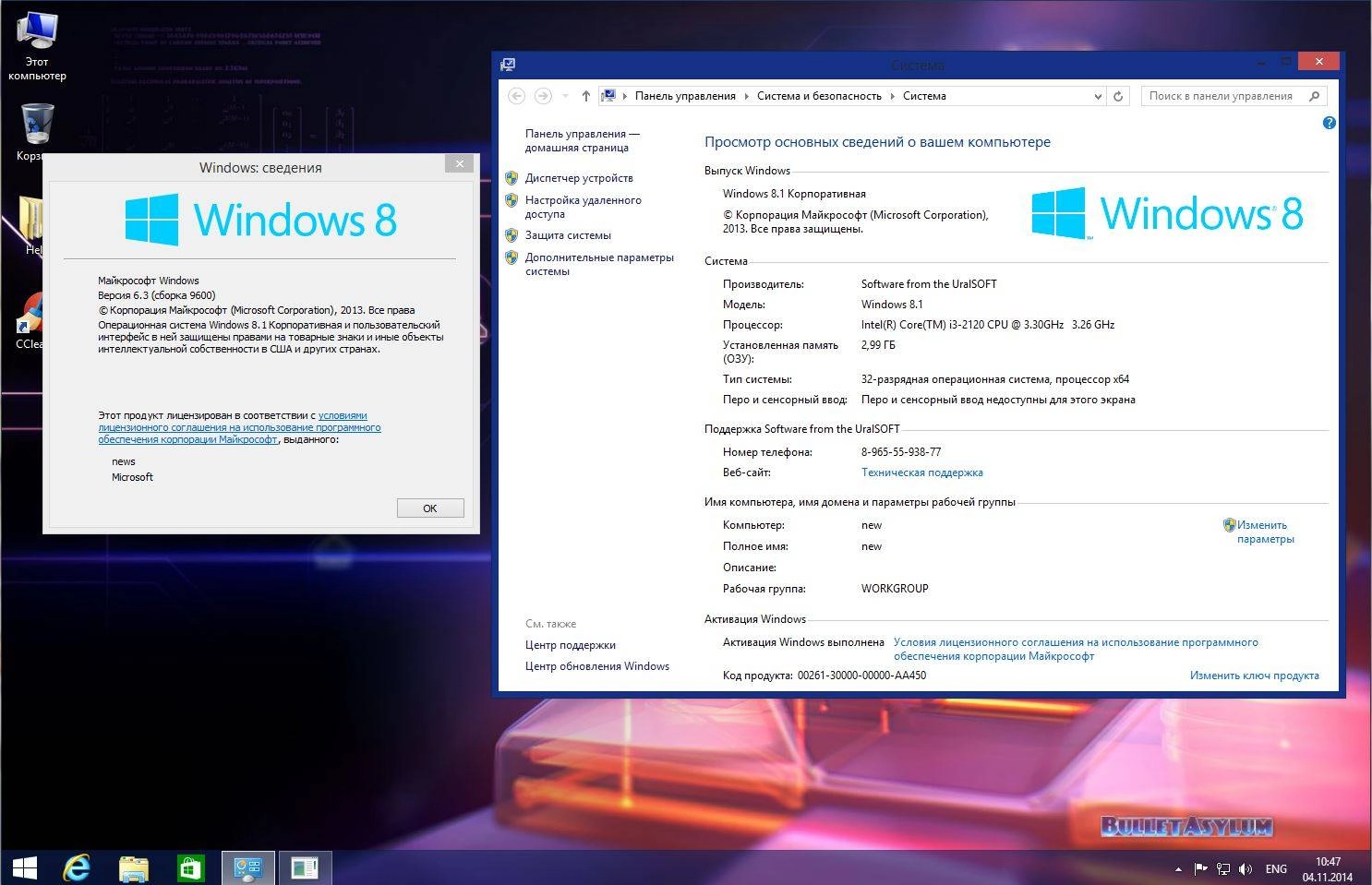Screen dimensions: 1372x885
Task: Close the 'Windows: сведения' dialog
Action: pyautogui.click(x=460, y=163)
